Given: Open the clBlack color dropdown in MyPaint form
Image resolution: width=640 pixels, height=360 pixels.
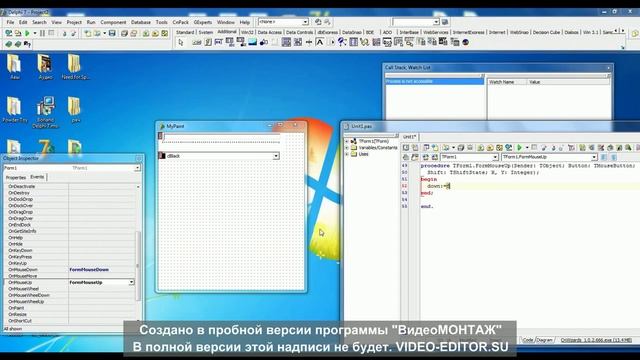Looking at the screenshot, I should (x=276, y=156).
